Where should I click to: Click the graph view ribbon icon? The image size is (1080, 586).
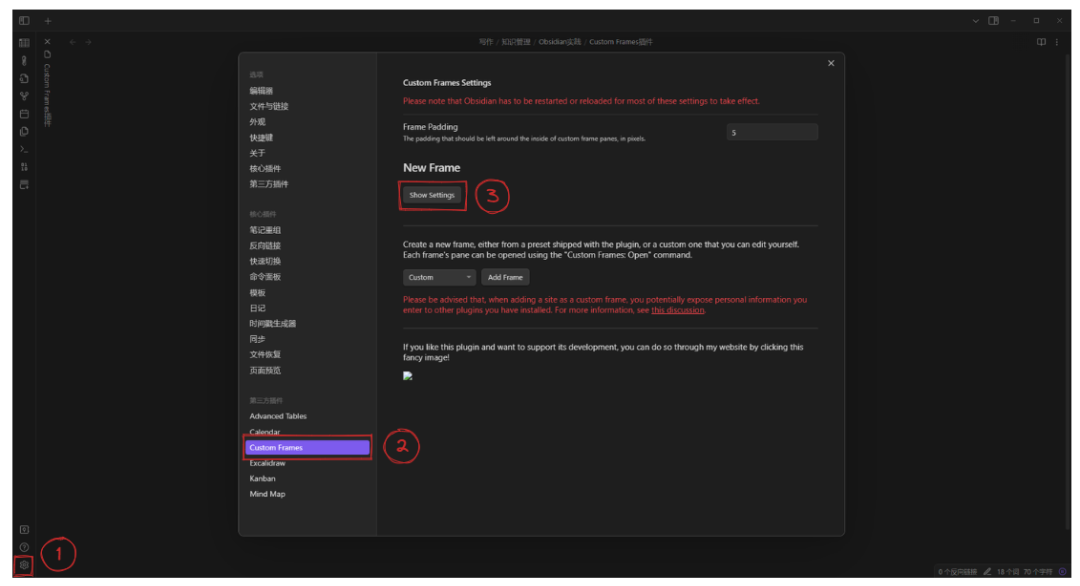(x=24, y=96)
